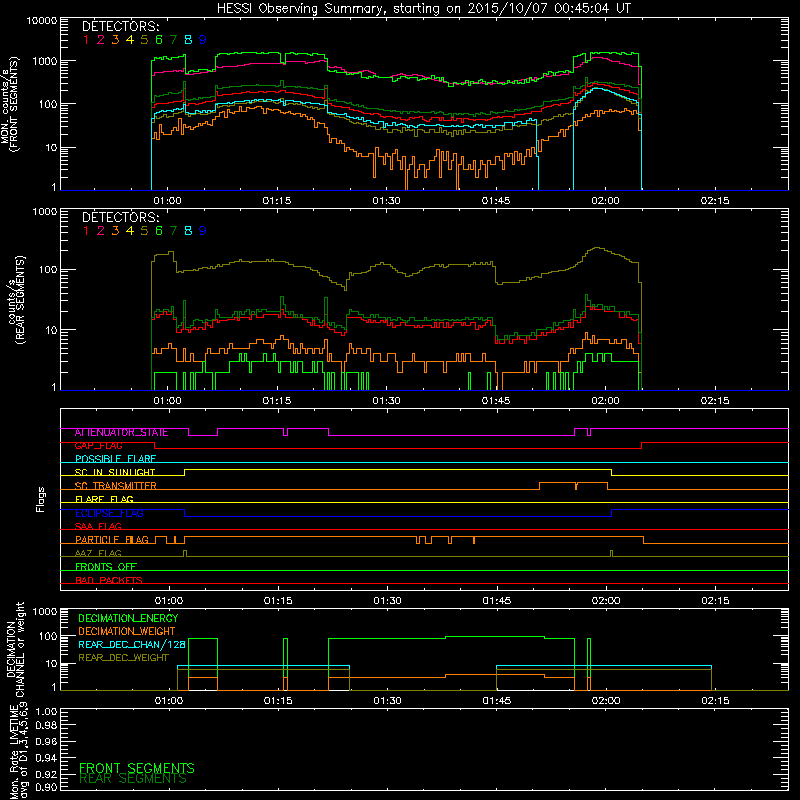Click the ECLIPSE_FLAG label
This screenshot has width=800, height=800.
[109, 513]
